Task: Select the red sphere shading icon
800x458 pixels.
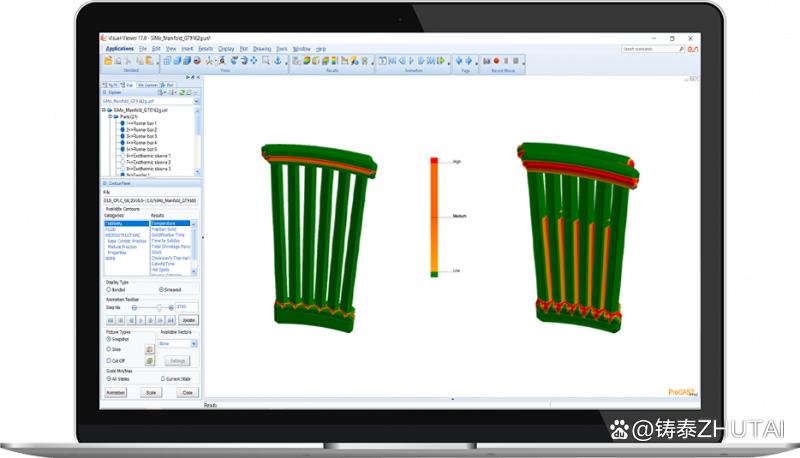Action: (x=197, y=61)
